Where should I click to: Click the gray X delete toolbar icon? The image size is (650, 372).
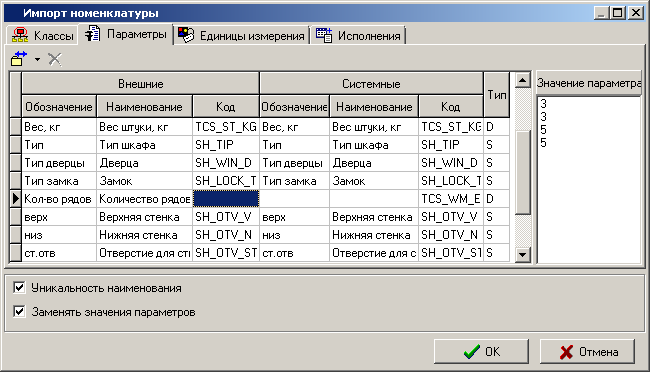coord(55,59)
